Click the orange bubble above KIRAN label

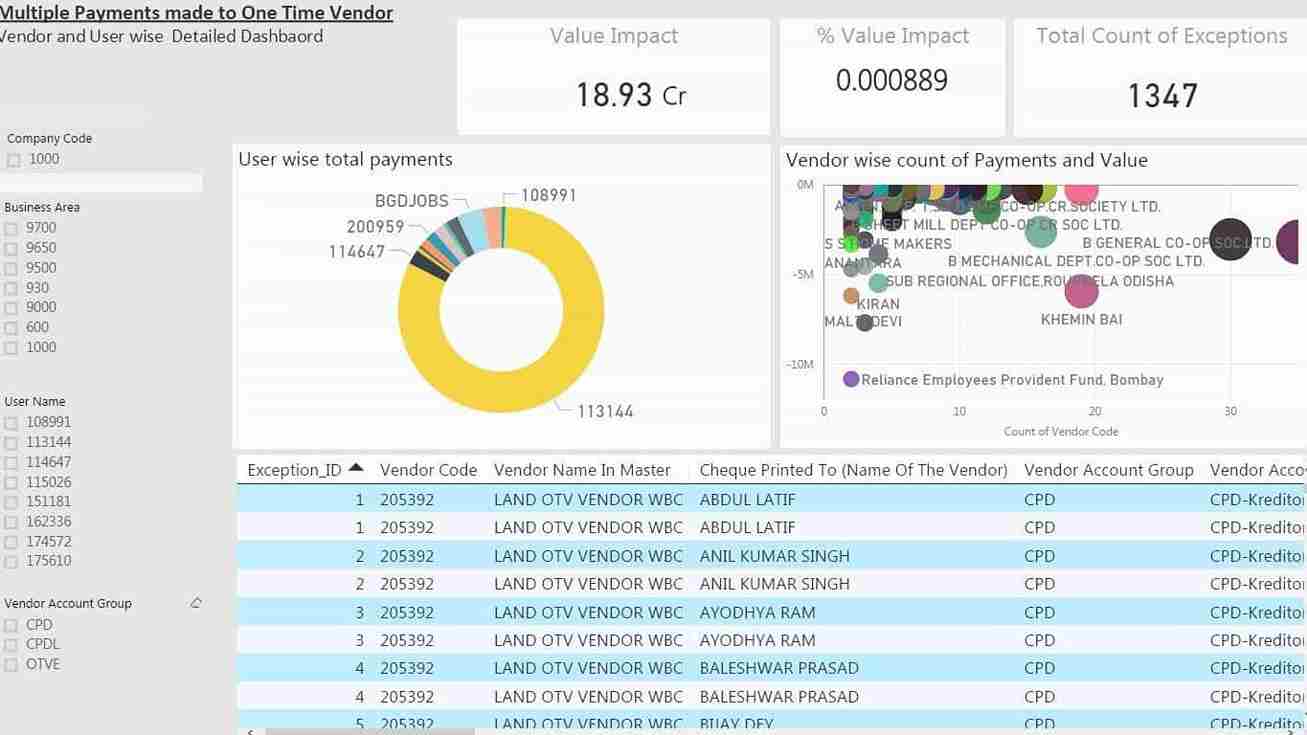point(851,295)
